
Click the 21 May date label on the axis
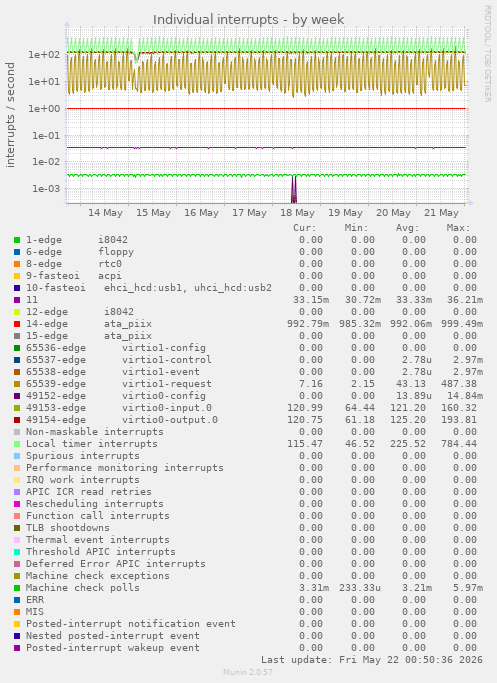tap(441, 213)
